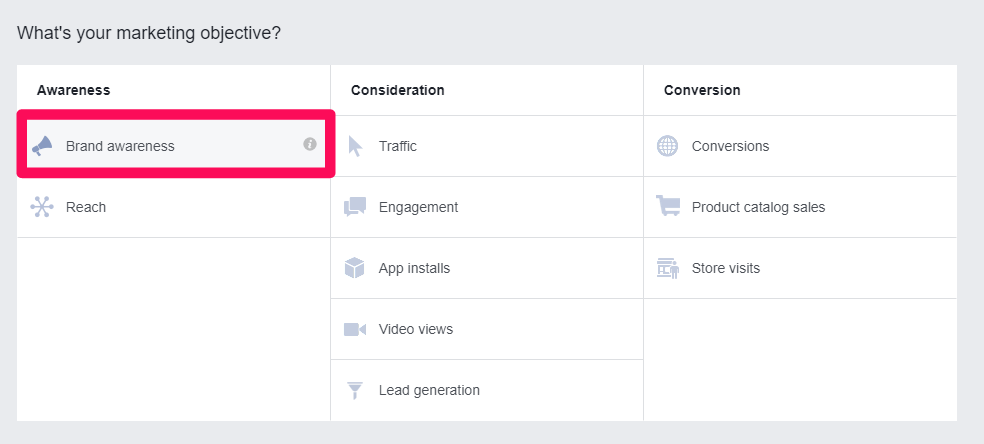Click the Reach network node icon
Screen dimensions: 984x444
coord(42,207)
